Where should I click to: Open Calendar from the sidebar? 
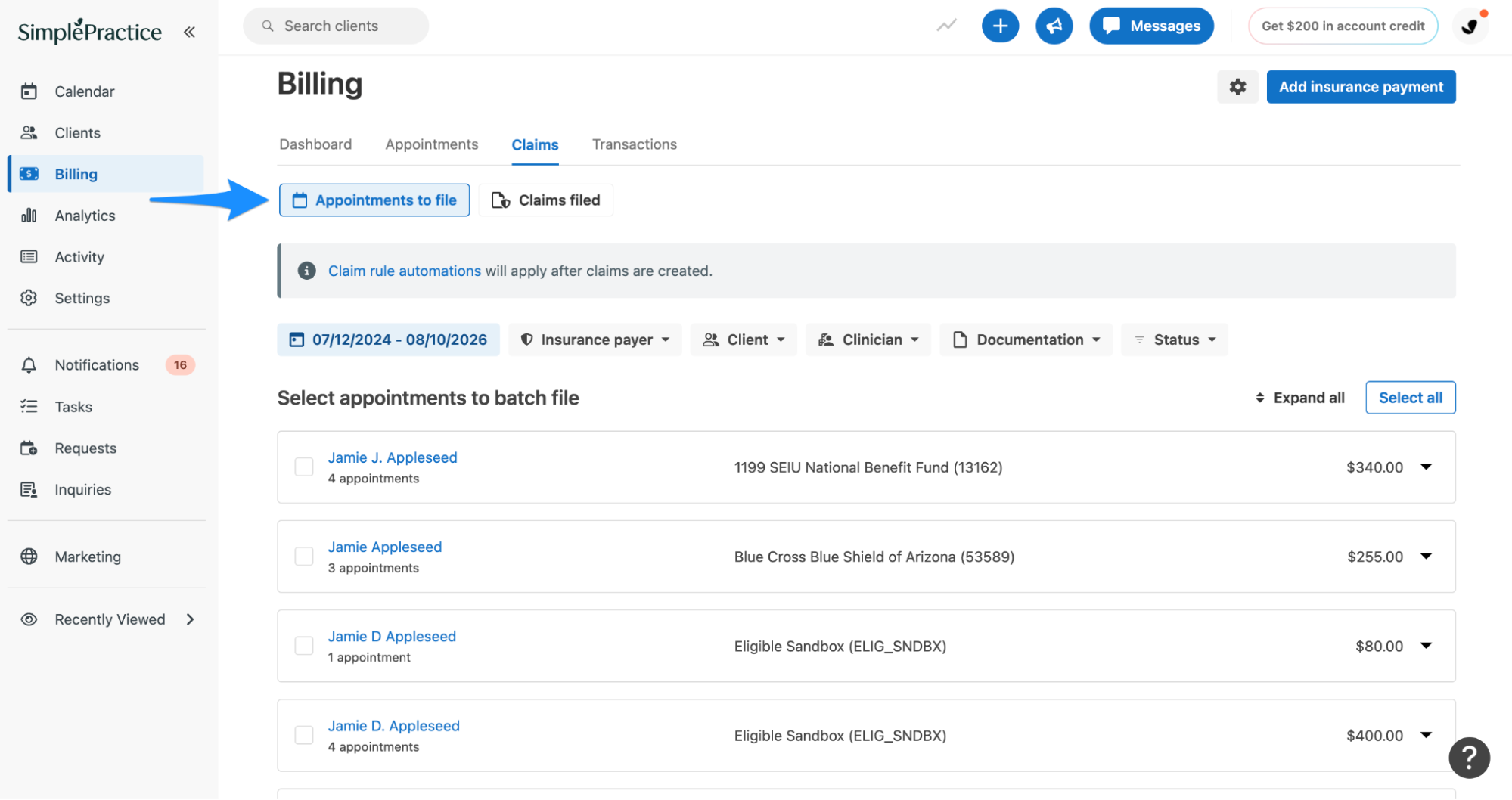tap(106, 91)
